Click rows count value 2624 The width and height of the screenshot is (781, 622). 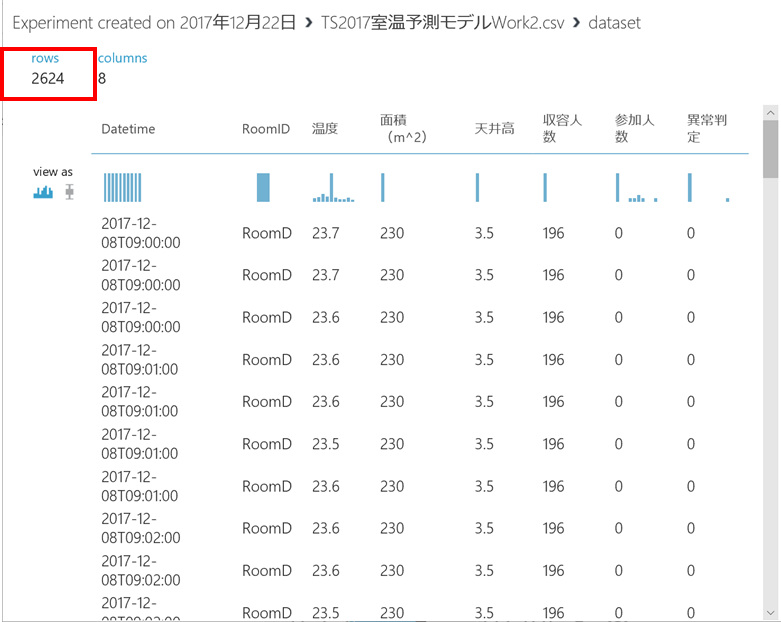[48, 78]
